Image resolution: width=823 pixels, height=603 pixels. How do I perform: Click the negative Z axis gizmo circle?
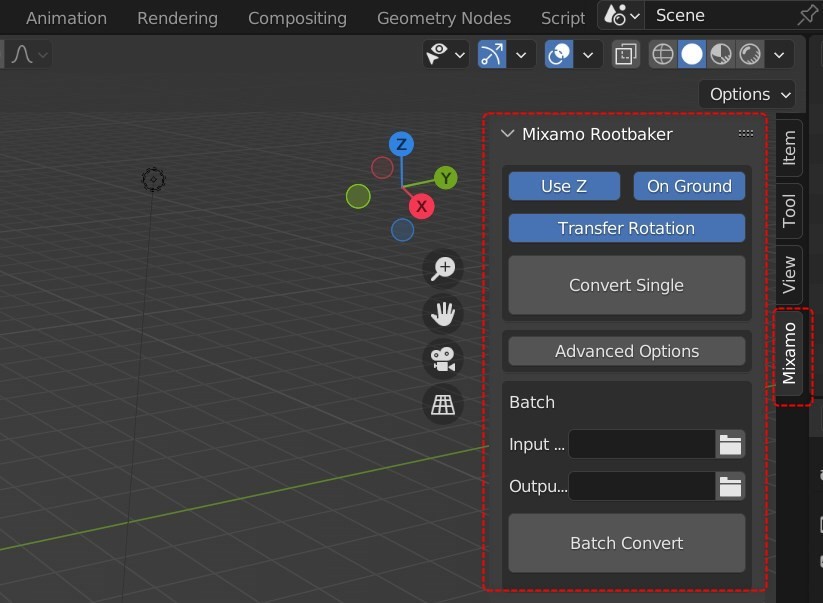403,230
